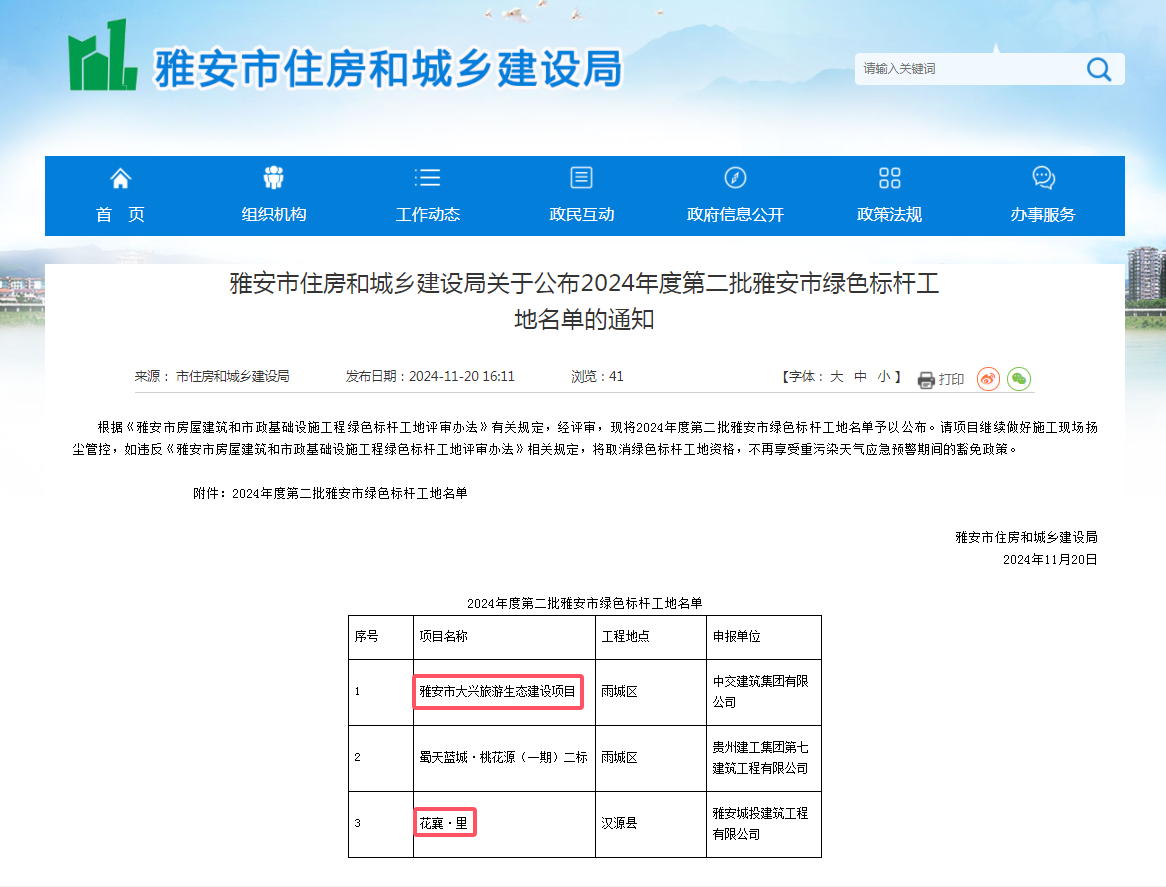Viewport: 1166px width, 887px height.
Task: Click the signature 雅安市住房和城乡建设局 below article
Action: point(1026,538)
